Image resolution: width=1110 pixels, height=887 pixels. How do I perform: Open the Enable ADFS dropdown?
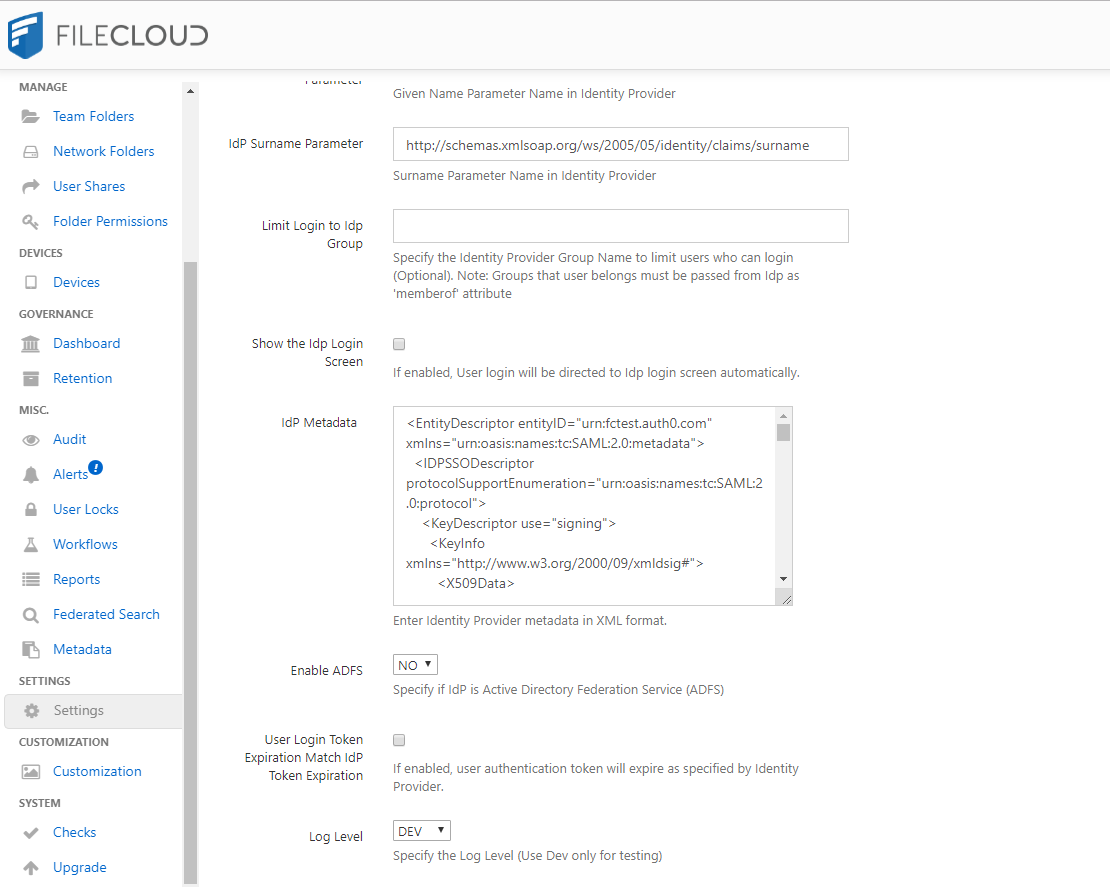[415, 664]
